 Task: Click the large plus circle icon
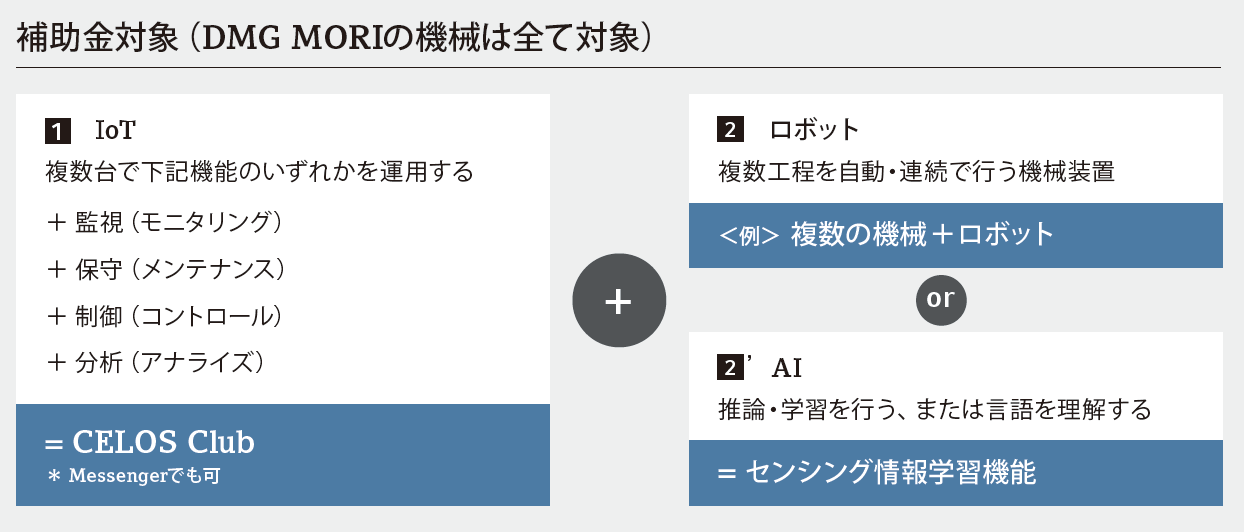tap(619, 301)
